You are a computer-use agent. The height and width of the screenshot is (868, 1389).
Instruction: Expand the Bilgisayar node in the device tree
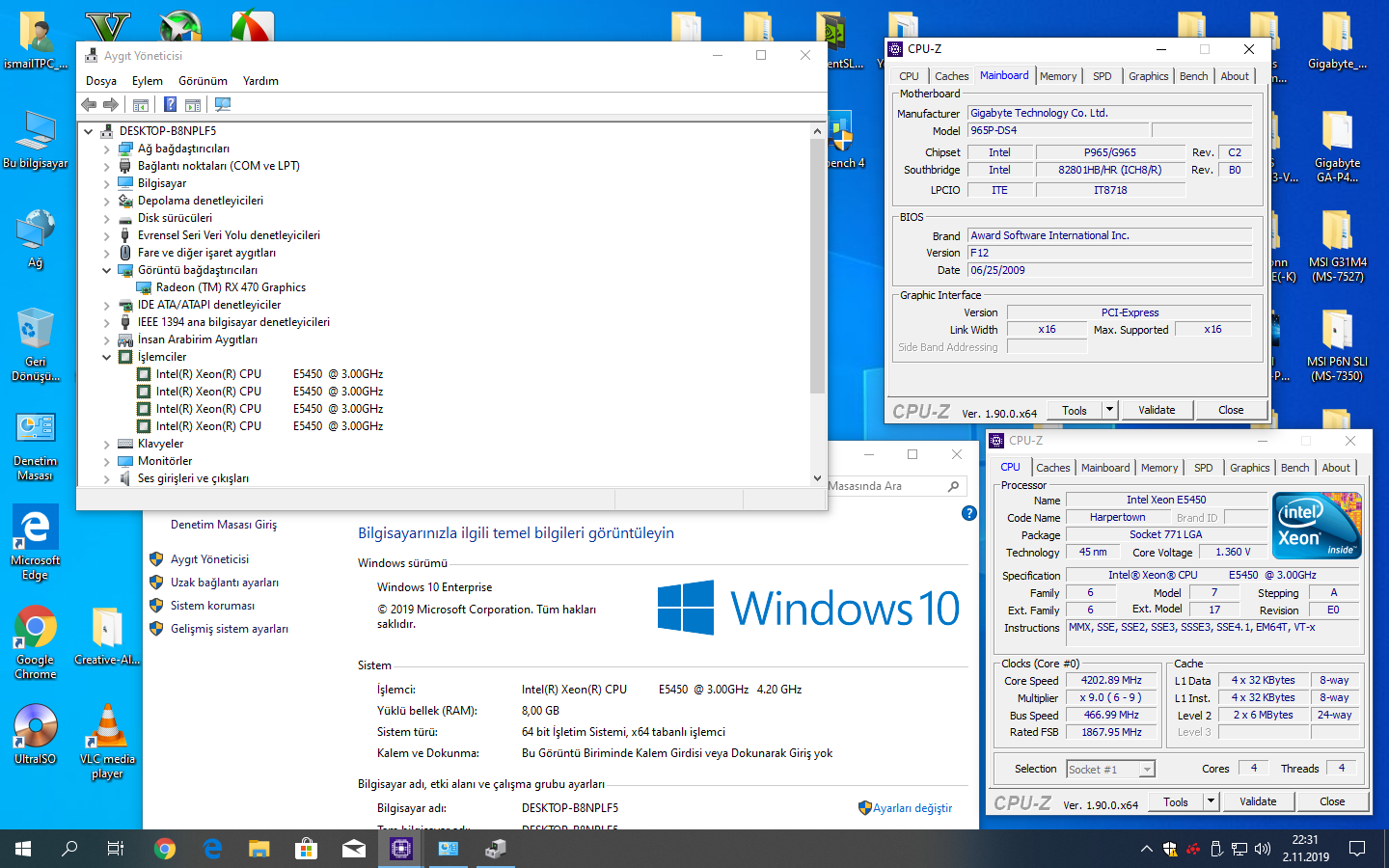(x=106, y=184)
